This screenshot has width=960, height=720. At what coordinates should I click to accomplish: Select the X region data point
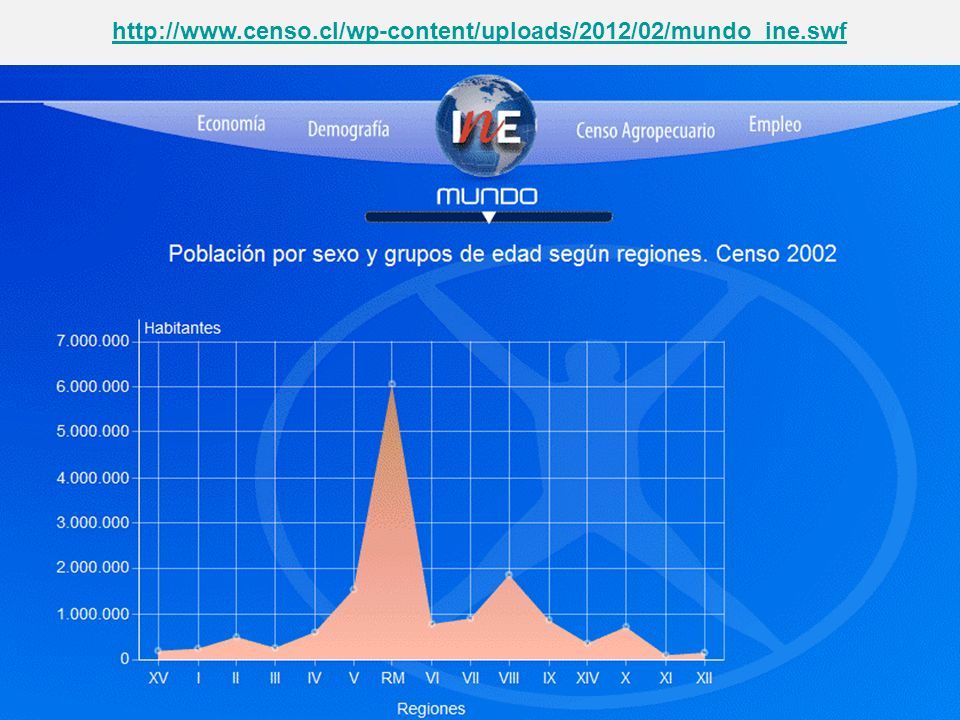point(626,626)
